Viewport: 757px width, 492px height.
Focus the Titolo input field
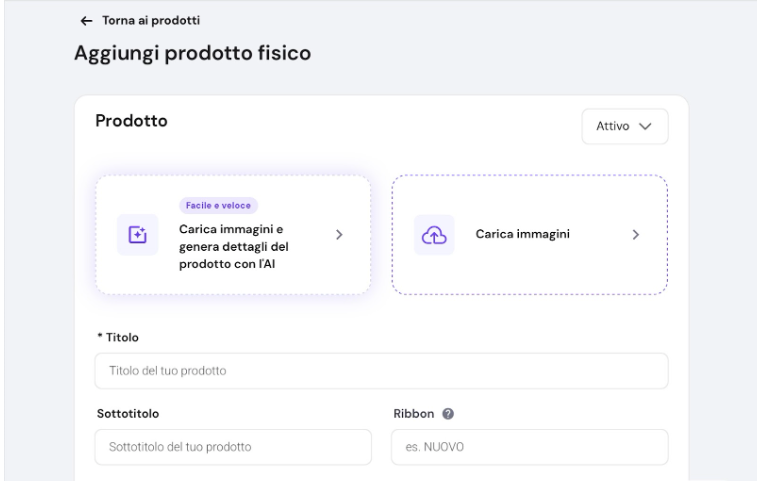tap(381, 371)
